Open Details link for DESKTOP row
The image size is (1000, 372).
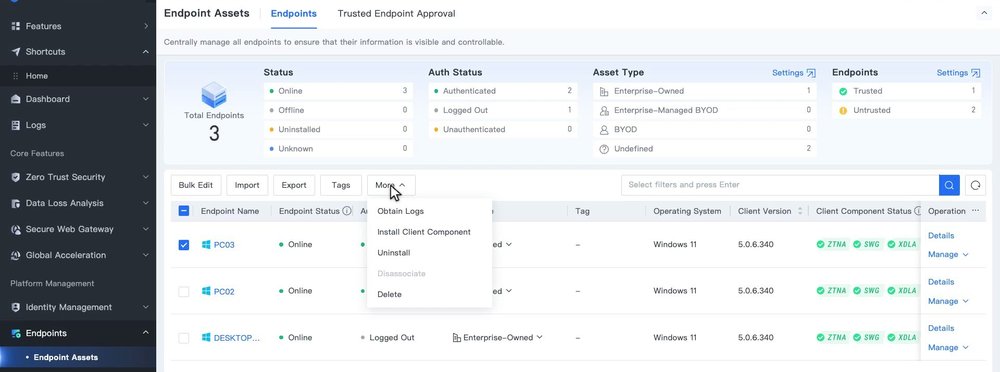point(941,328)
